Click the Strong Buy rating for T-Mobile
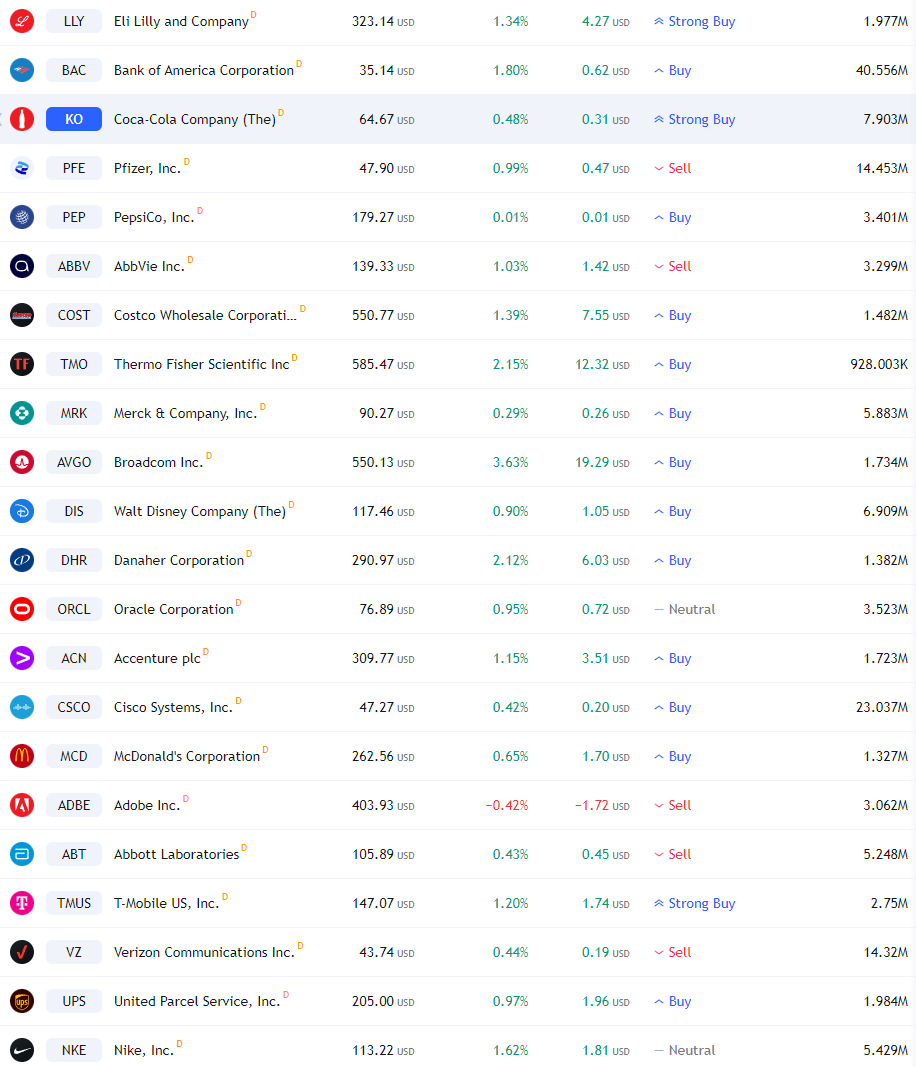Screen dimensions: 916x1067 695,903
